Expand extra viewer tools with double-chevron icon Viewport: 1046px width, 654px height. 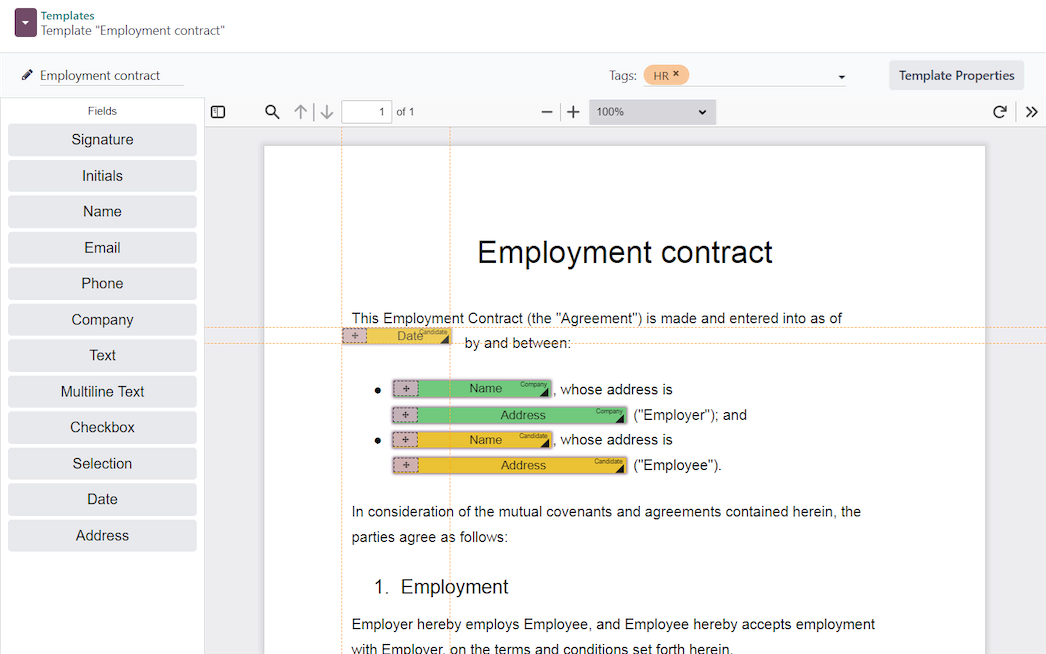click(x=1032, y=111)
